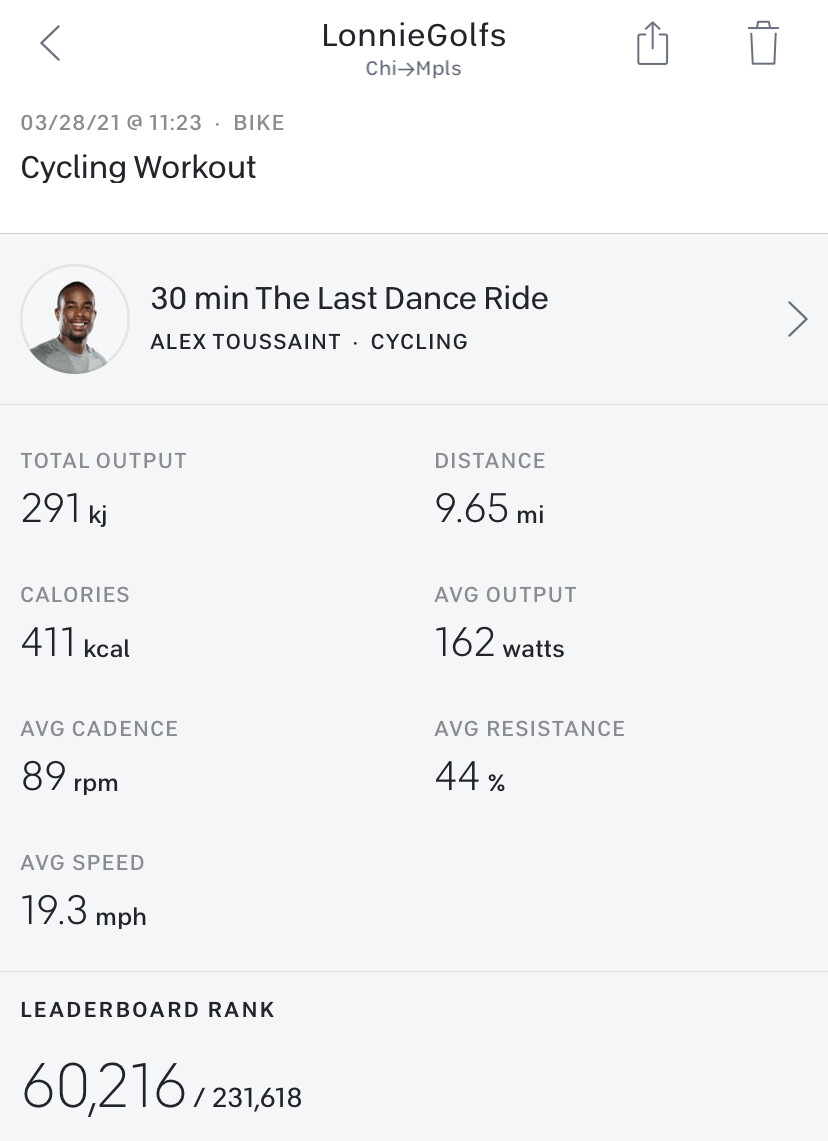Image resolution: width=828 pixels, height=1141 pixels.
Task: Tap the Avg Output 162 watts value
Action: [499, 643]
